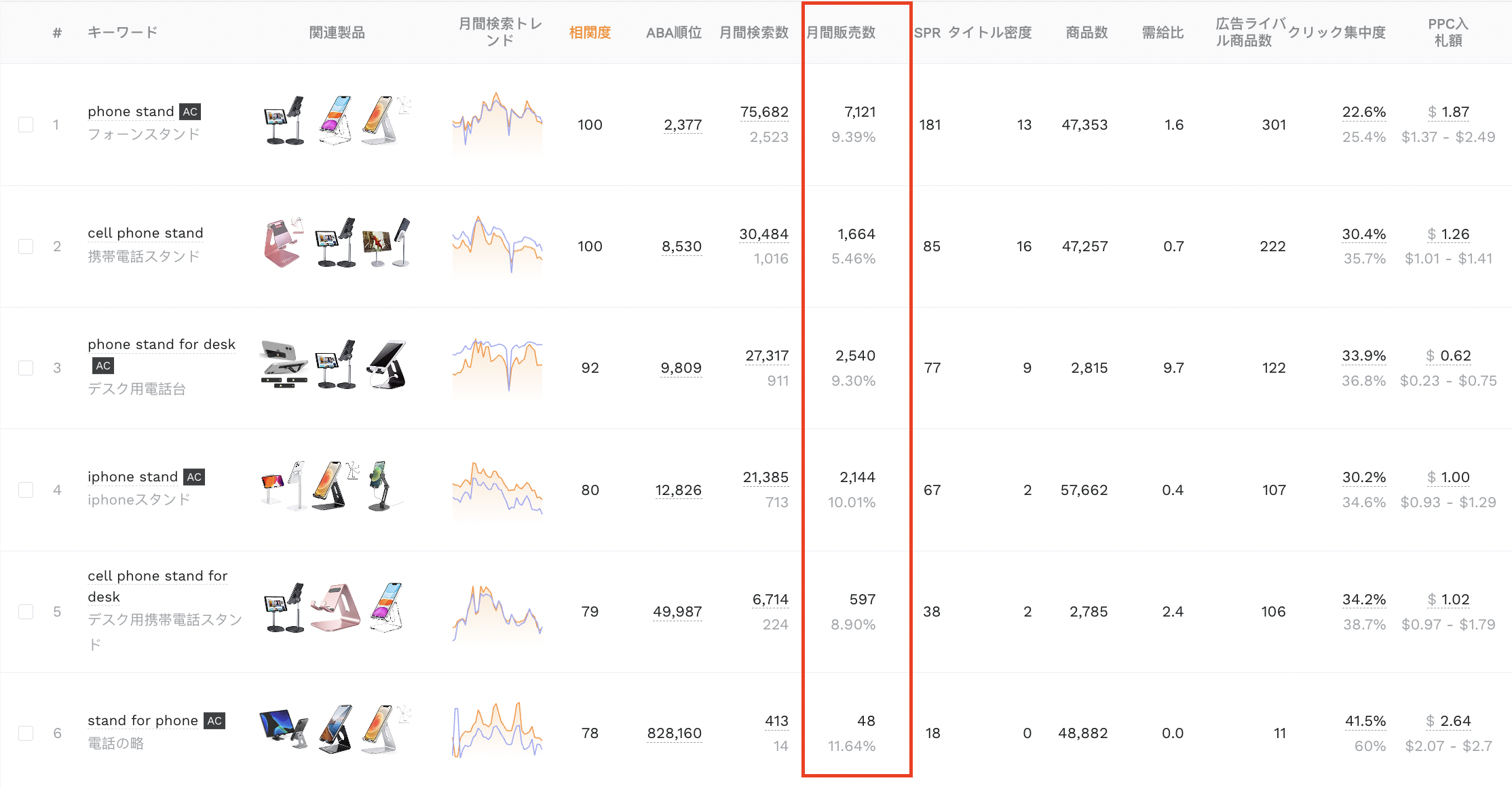
Task: Click PPC bid value $ 1.87
Action: coord(1448,112)
